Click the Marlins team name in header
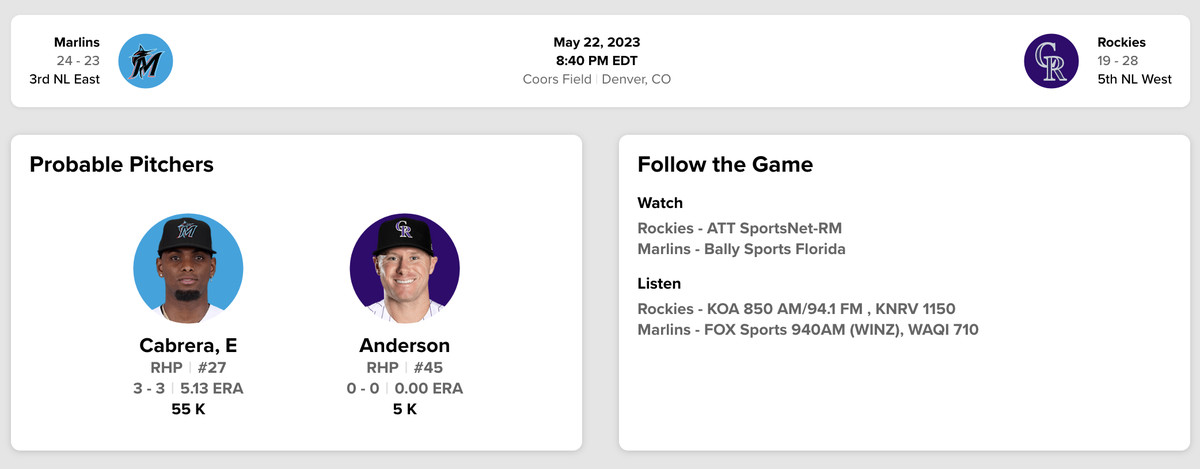This screenshot has width=1200, height=469. pyautogui.click(x=77, y=43)
